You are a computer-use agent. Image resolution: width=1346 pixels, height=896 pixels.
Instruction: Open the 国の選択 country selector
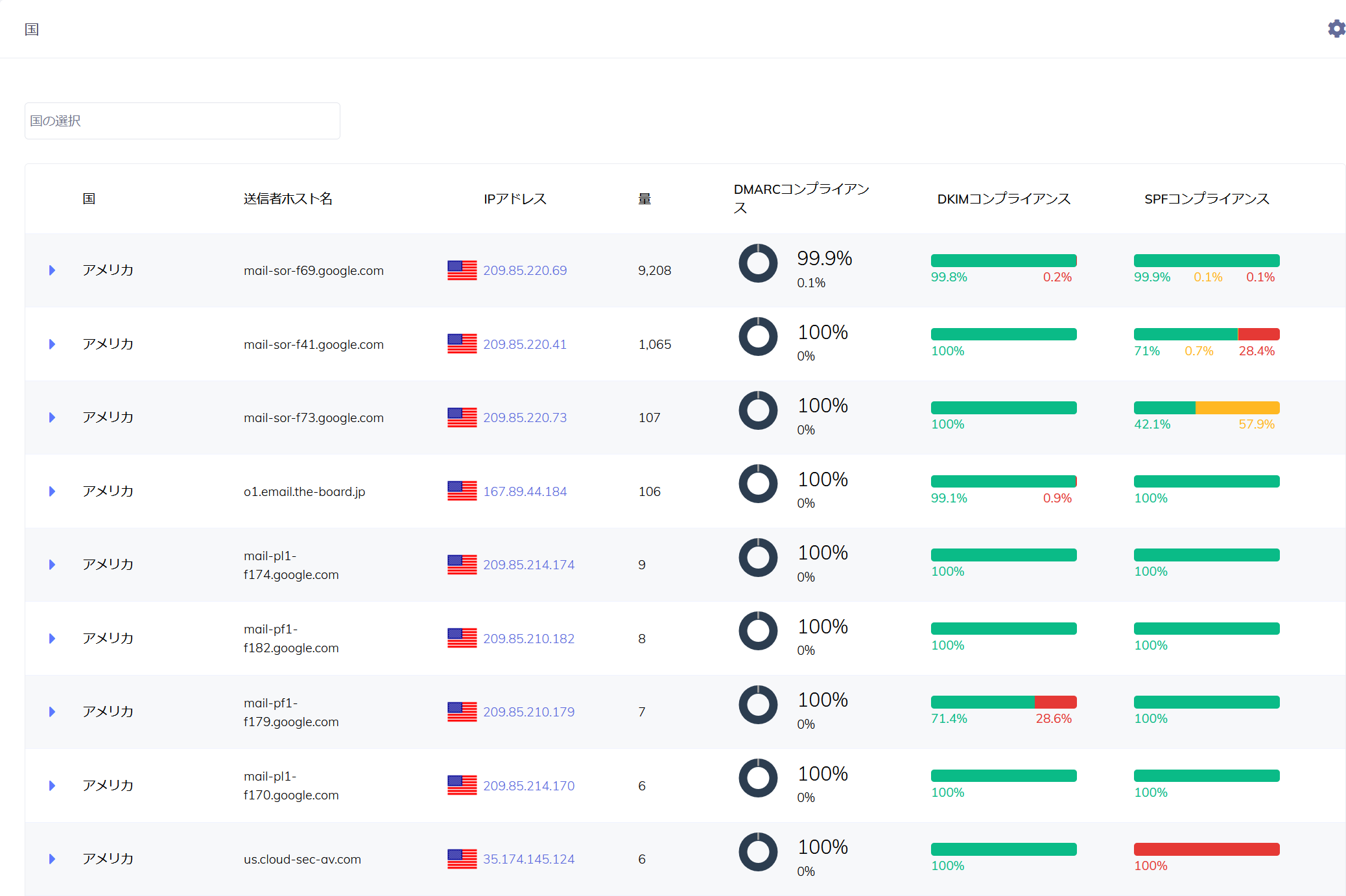(182, 121)
